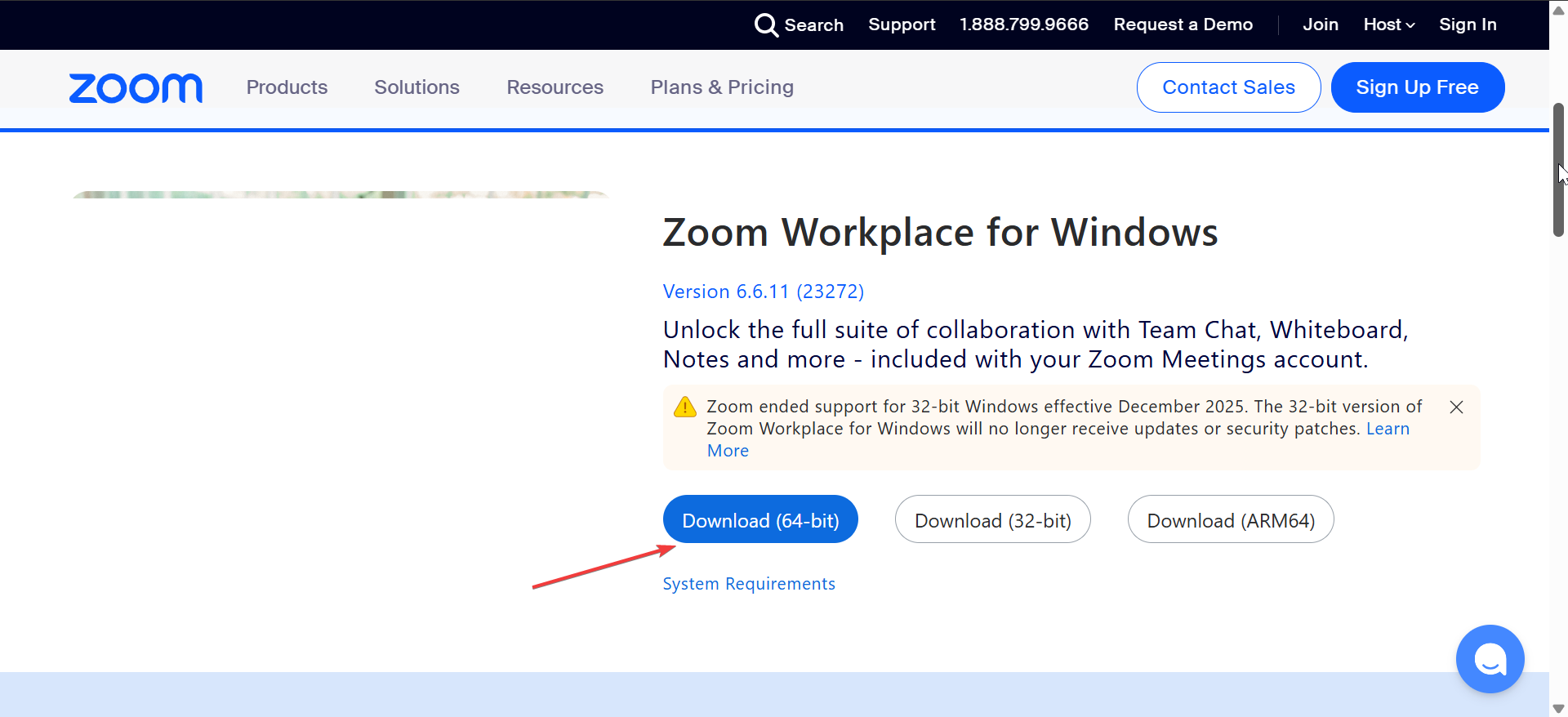The width and height of the screenshot is (1568, 717).
Task: Click the page's vertical scrollbar thumb
Action: point(1558,170)
